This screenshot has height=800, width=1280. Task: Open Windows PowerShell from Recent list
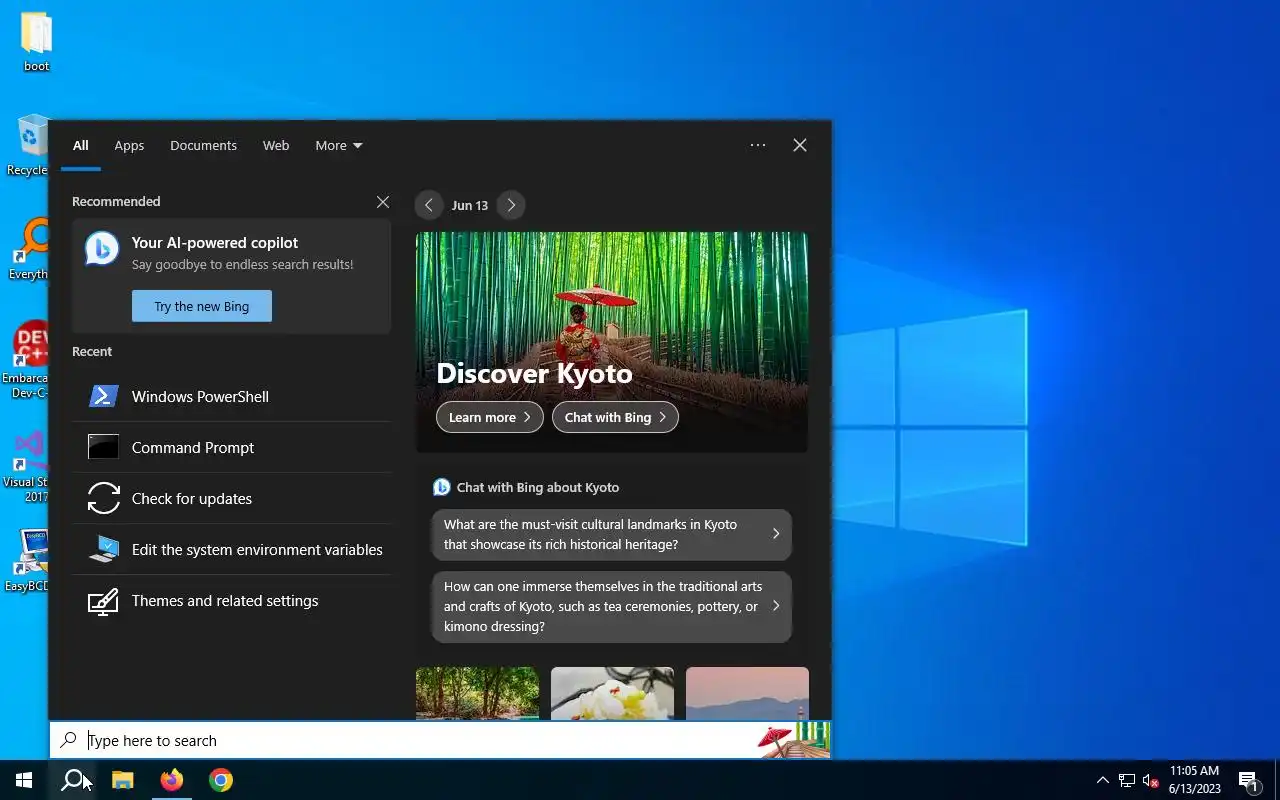231,396
